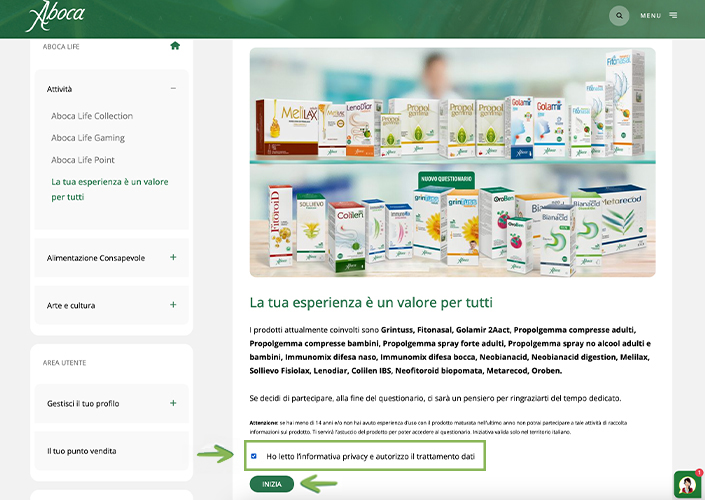Click the Aboca logo
Screen dimensions: 705x500
pos(55,16)
